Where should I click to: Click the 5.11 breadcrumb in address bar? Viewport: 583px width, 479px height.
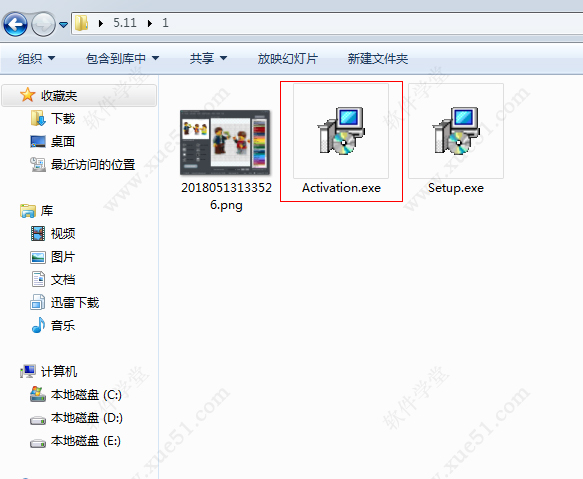point(125,23)
